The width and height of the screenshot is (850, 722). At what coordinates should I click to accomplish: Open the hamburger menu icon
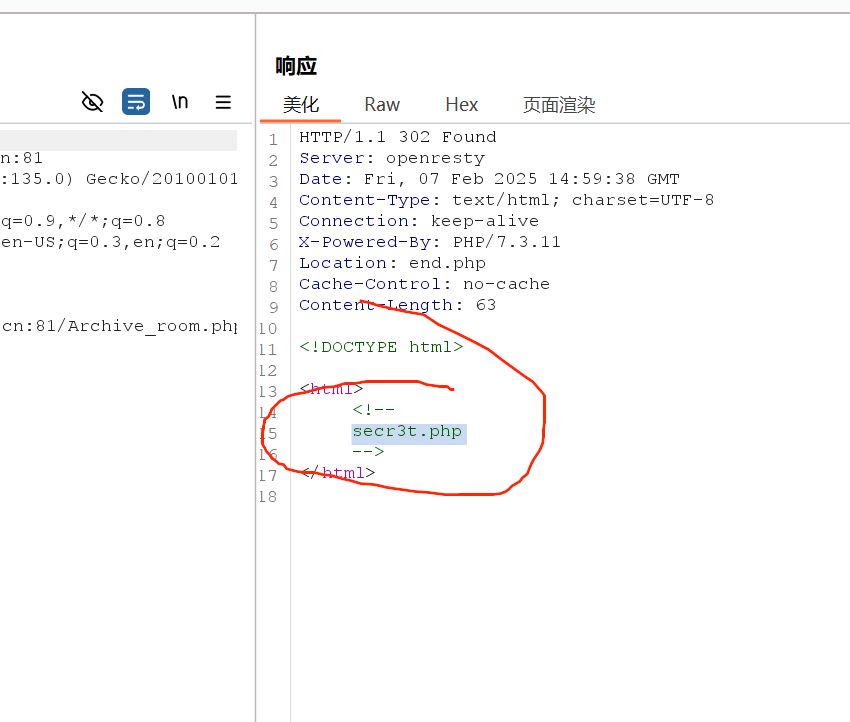222,101
